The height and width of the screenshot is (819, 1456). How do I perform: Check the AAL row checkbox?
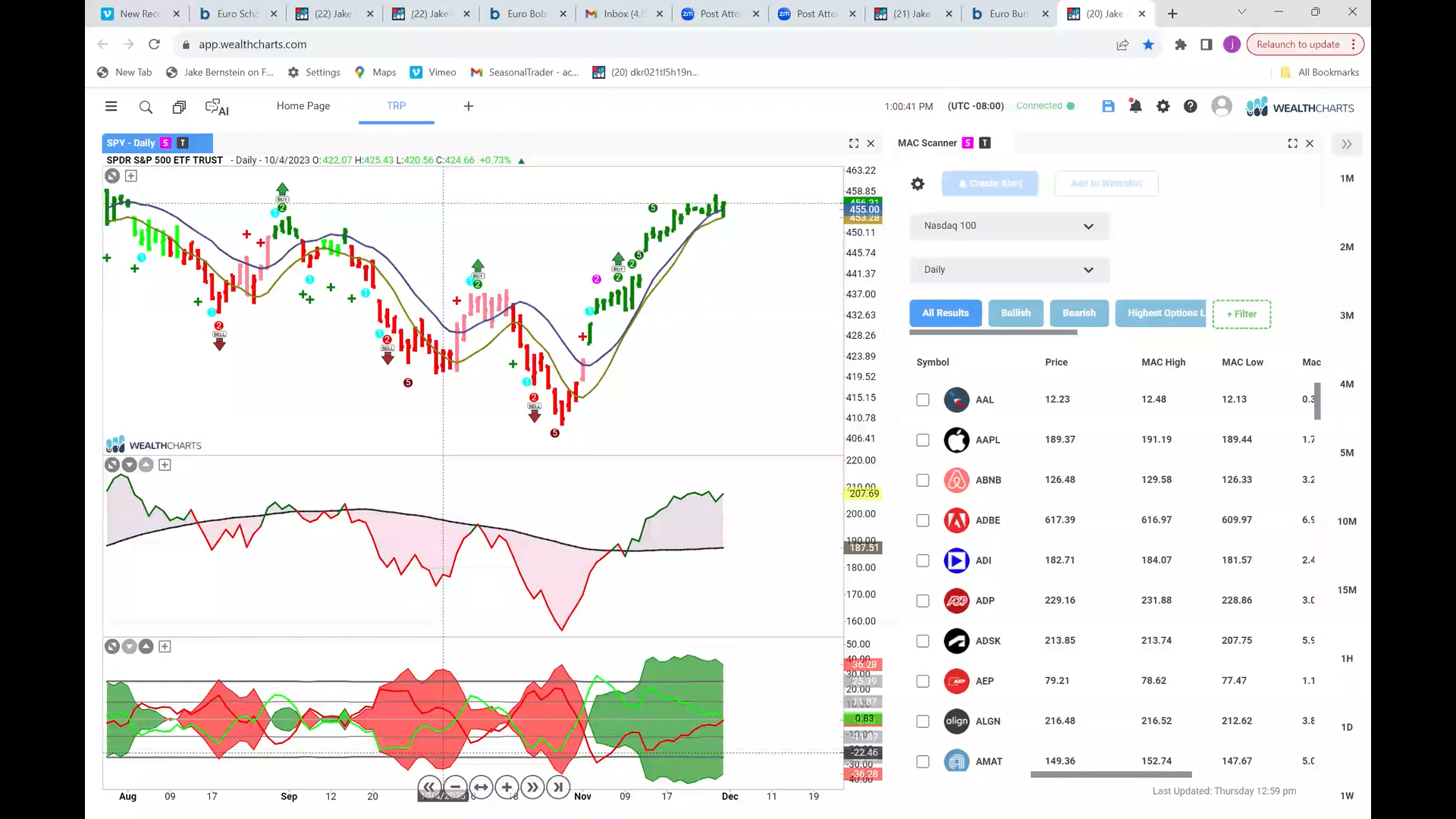click(922, 400)
